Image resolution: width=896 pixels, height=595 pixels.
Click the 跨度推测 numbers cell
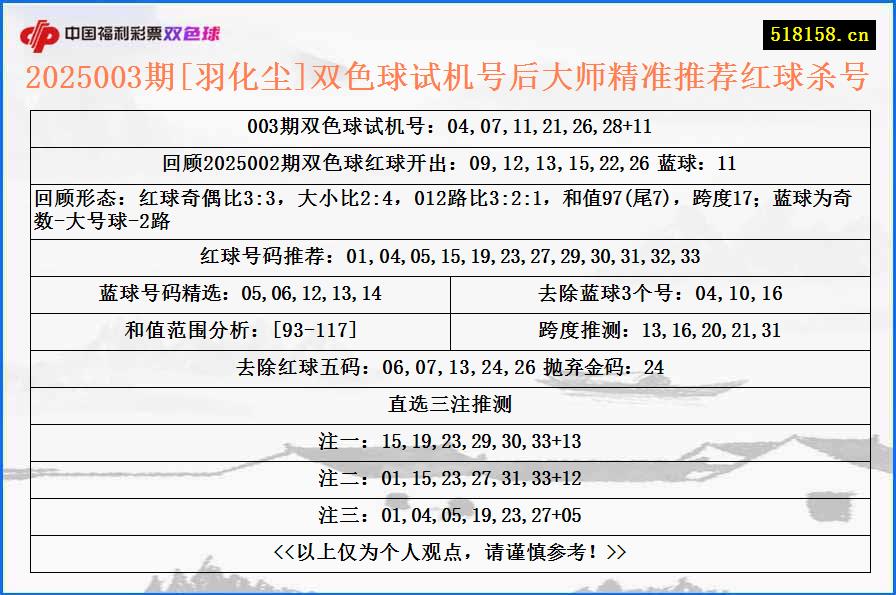coord(660,328)
